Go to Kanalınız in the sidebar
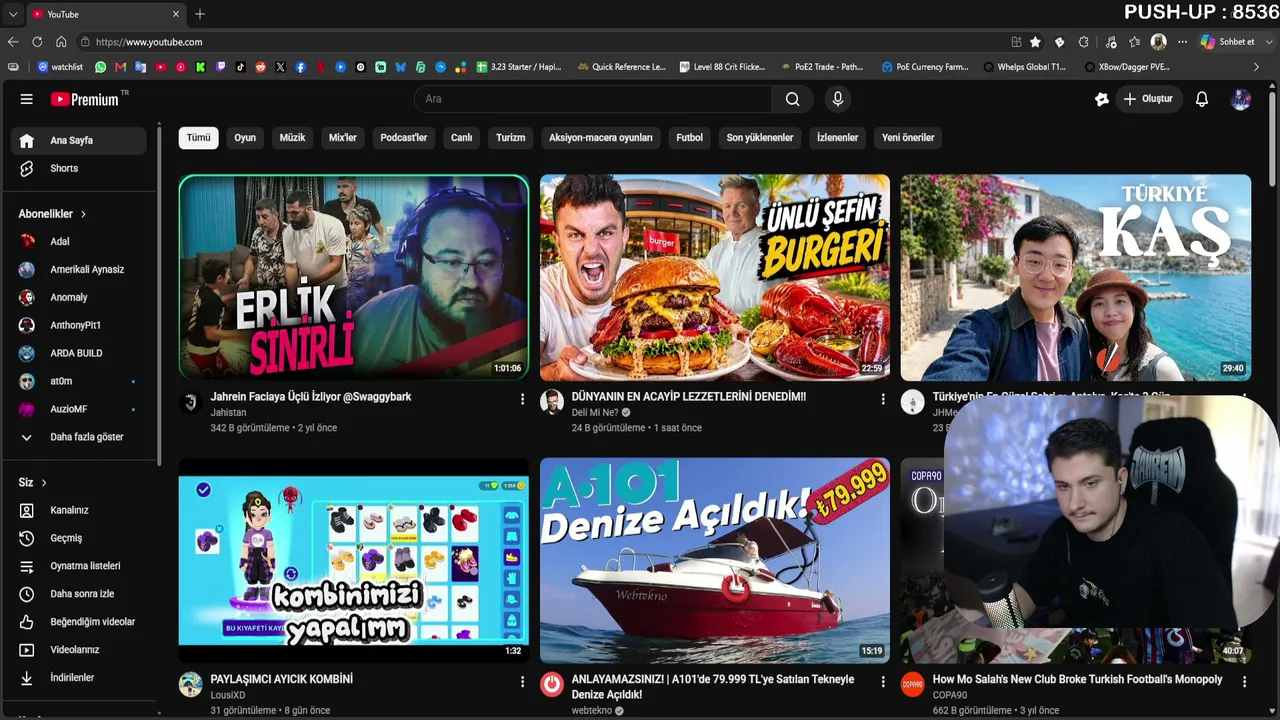 tap(80, 510)
